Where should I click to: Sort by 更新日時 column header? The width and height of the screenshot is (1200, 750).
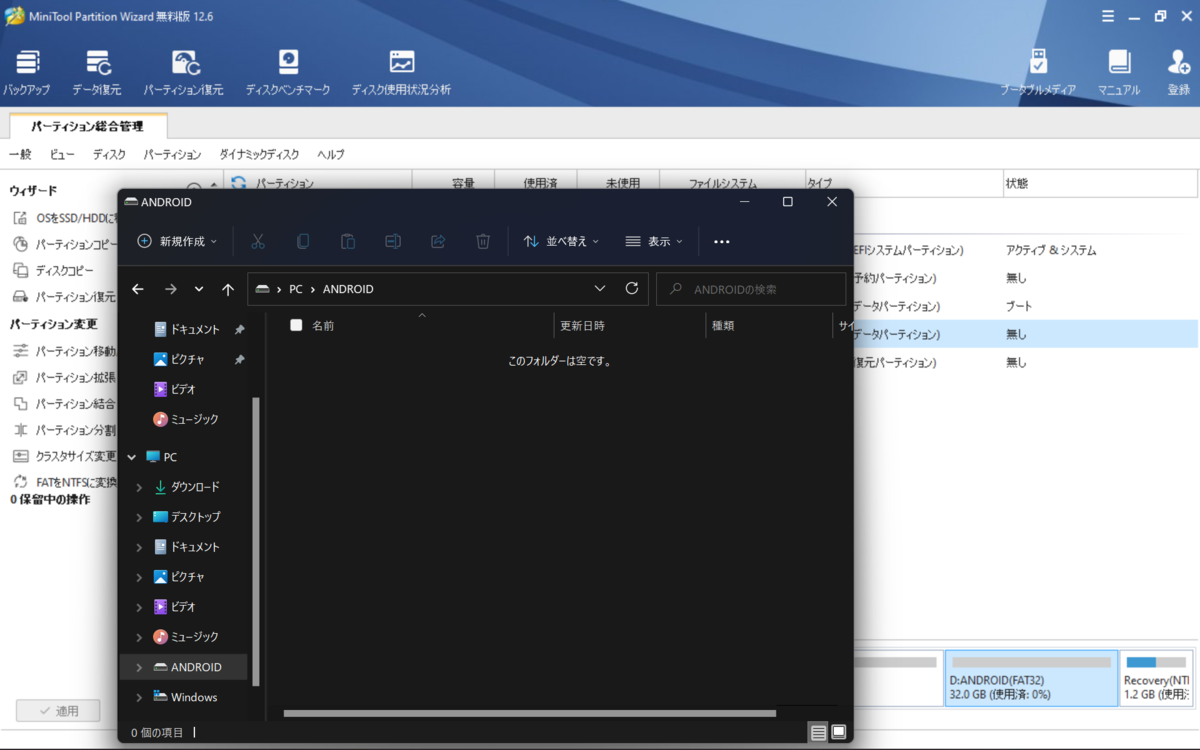click(x=629, y=325)
